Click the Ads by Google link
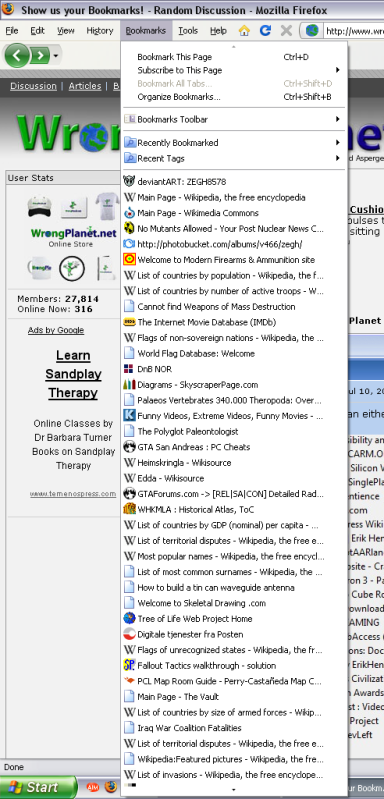Image resolution: width=384 pixels, height=799 pixels. pos(56,330)
